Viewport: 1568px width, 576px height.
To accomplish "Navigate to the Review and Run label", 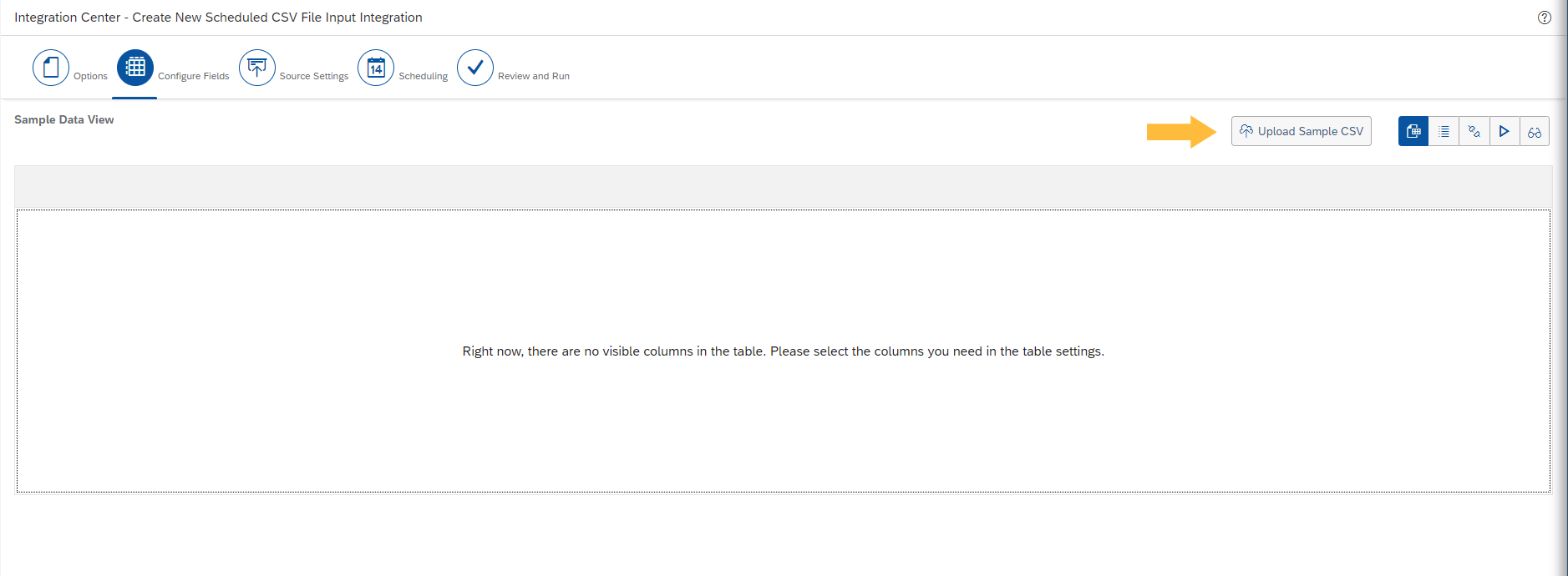I will (x=534, y=76).
